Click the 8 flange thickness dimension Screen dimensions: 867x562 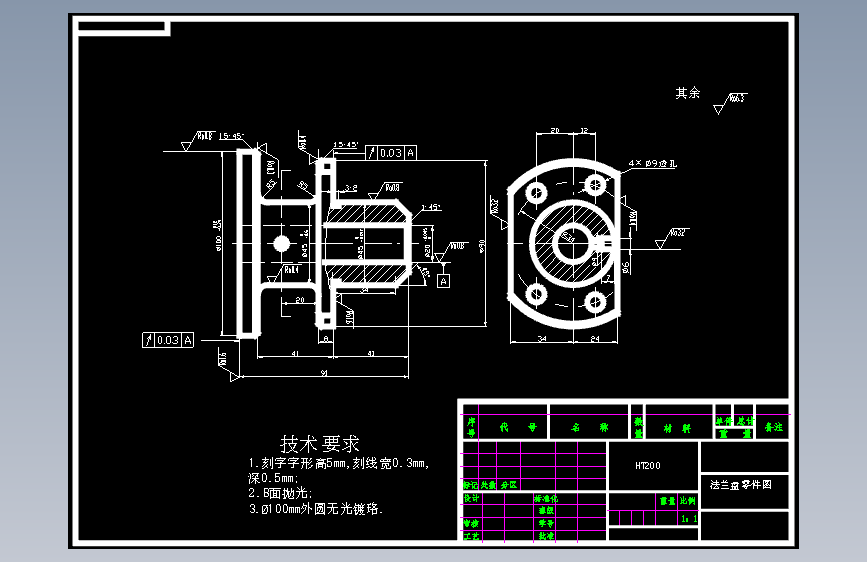click(326, 339)
